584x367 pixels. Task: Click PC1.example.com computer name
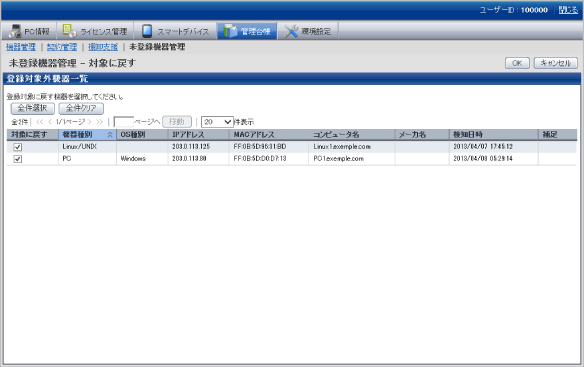pyautogui.click(x=338, y=159)
